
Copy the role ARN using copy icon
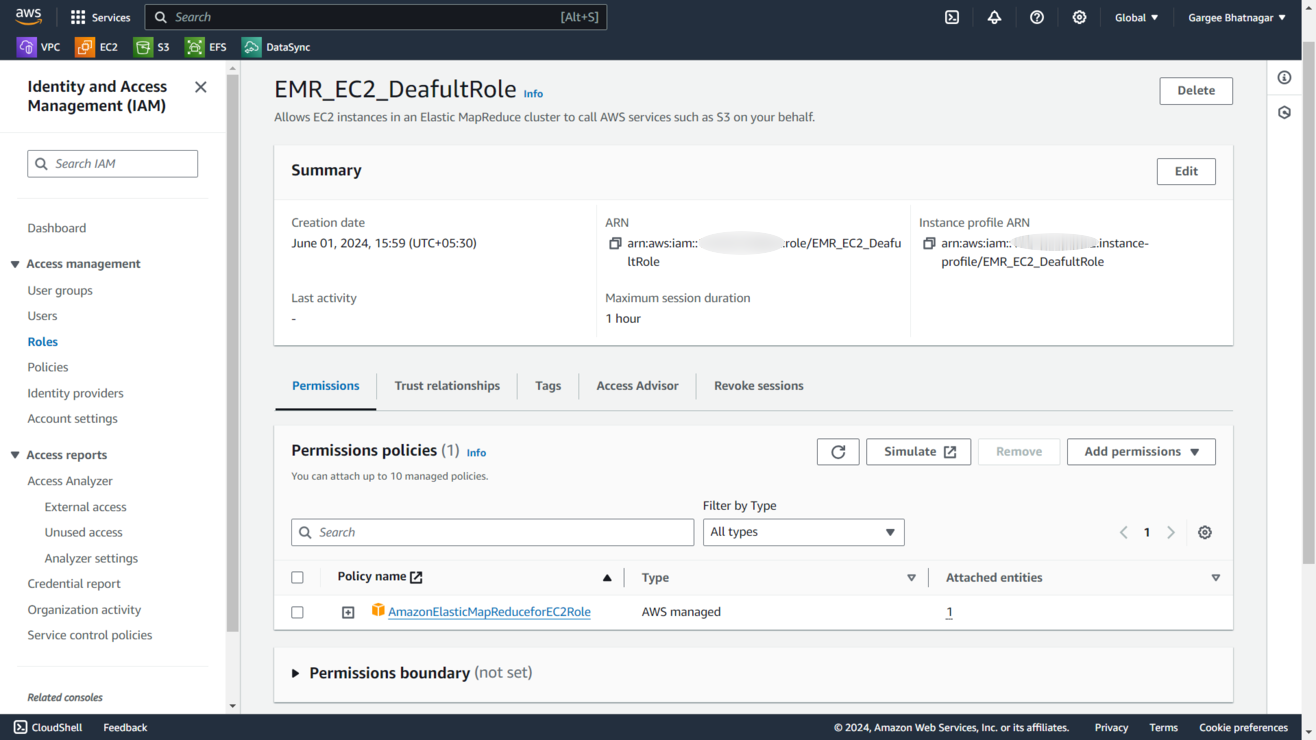coord(615,244)
